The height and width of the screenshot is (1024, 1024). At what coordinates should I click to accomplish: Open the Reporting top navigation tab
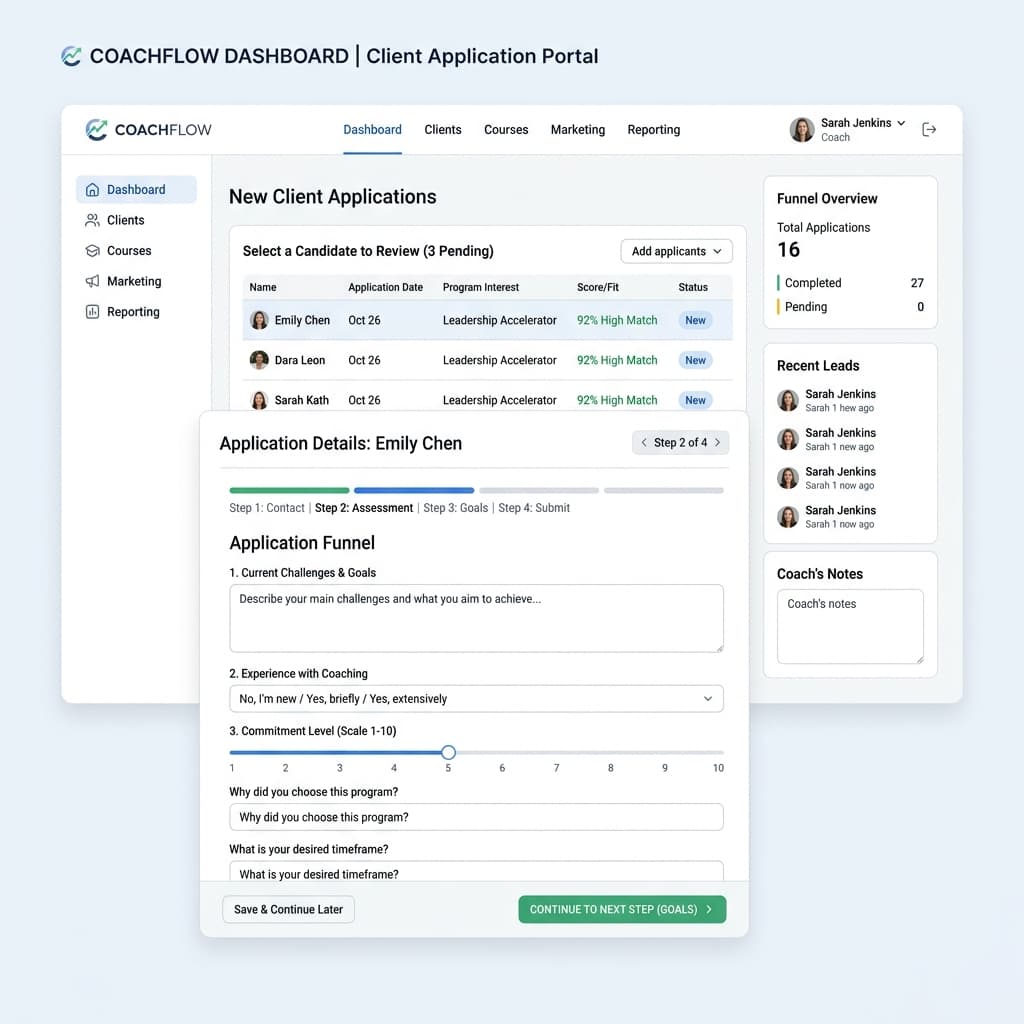[653, 129]
